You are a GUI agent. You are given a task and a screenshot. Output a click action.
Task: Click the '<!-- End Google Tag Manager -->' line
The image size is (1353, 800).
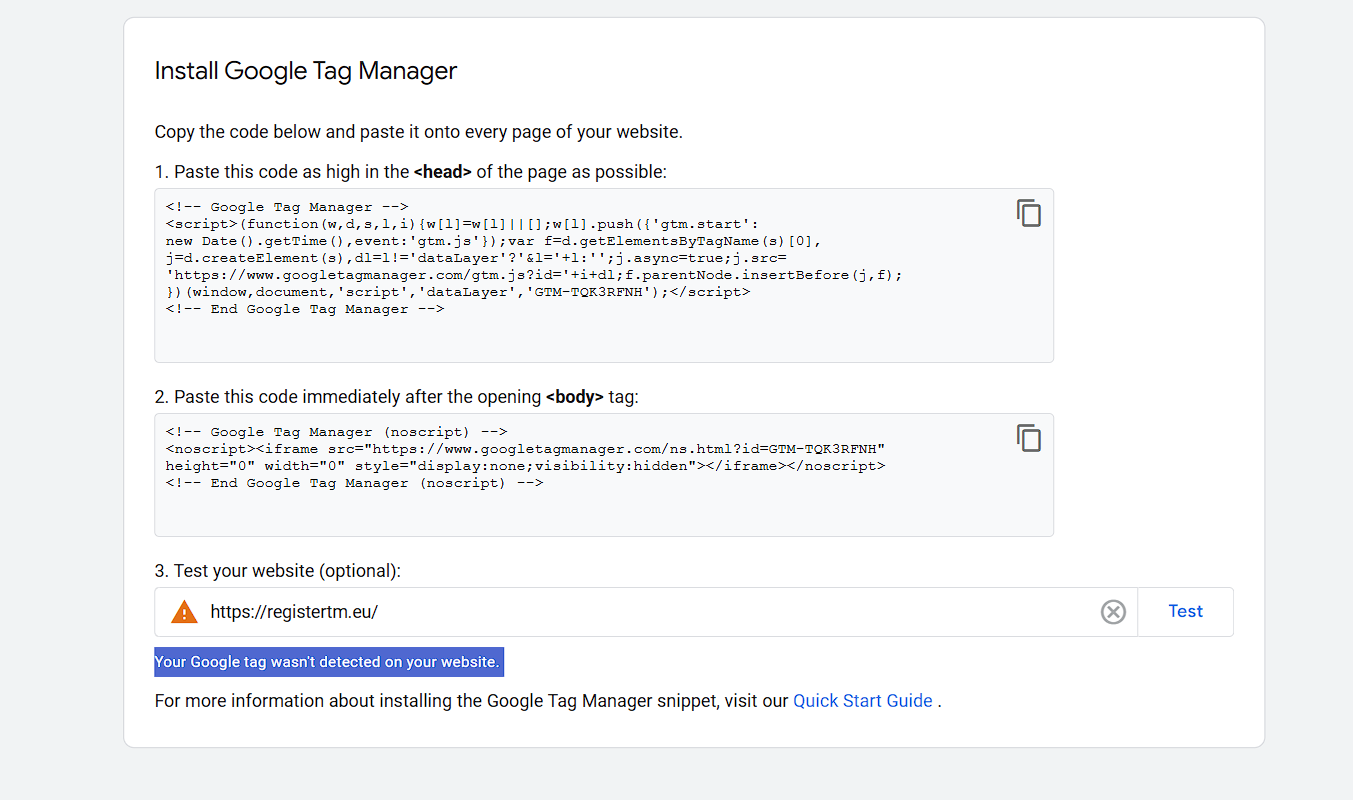tap(305, 309)
